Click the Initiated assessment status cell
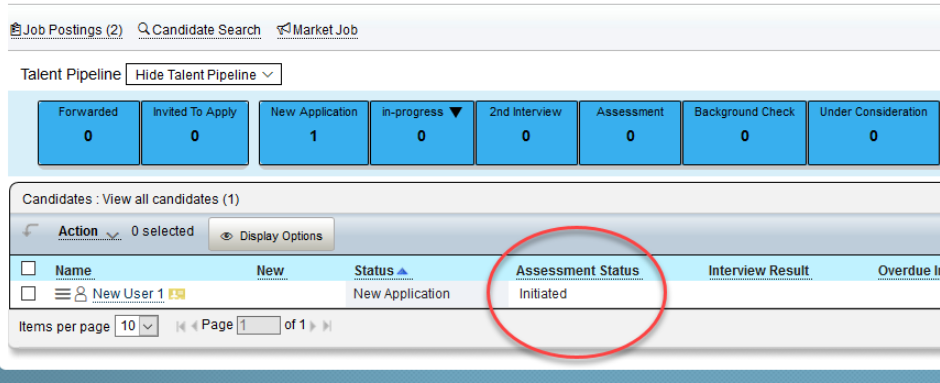Screen dimensions: 940x383 543,294
